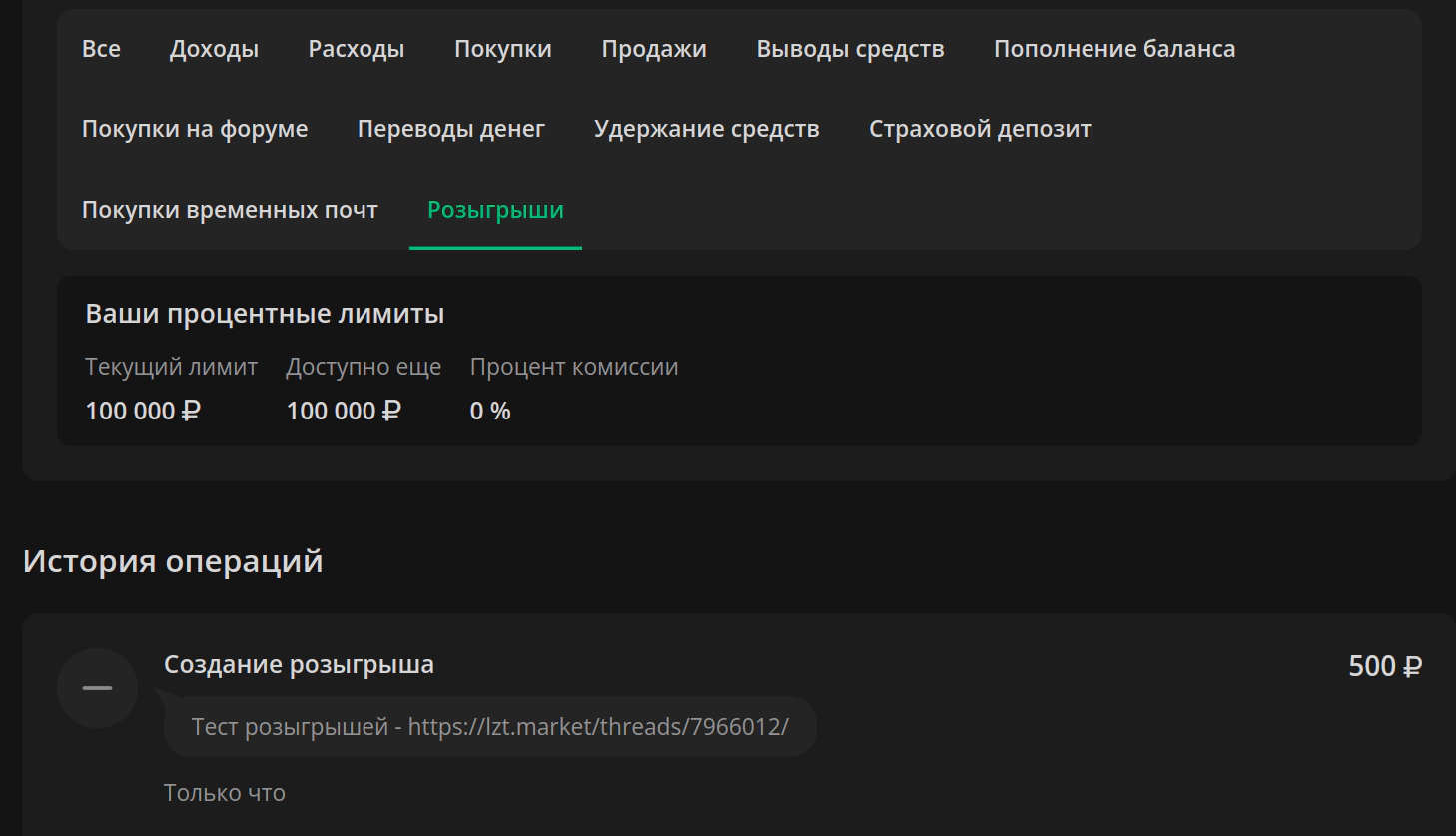The height and width of the screenshot is (836, 1456).
Task: Click the active Розыгрыши tab
Action: (x=495, y=210)
